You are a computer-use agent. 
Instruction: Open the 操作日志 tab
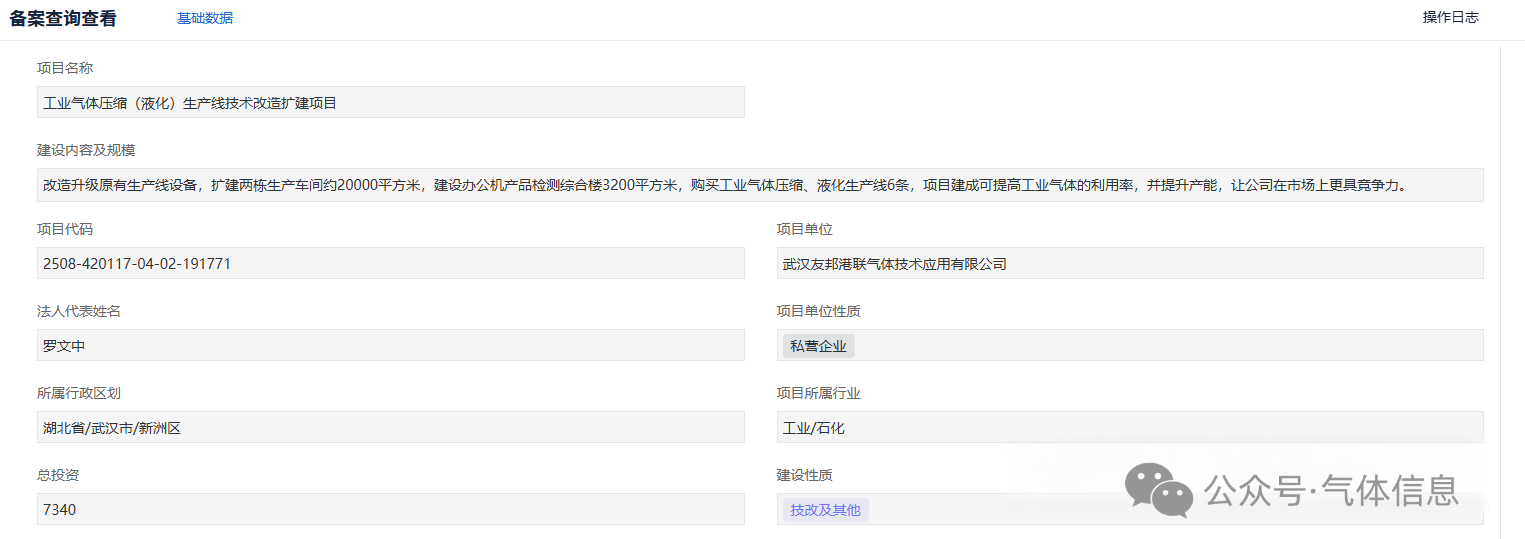(1450, 17)
